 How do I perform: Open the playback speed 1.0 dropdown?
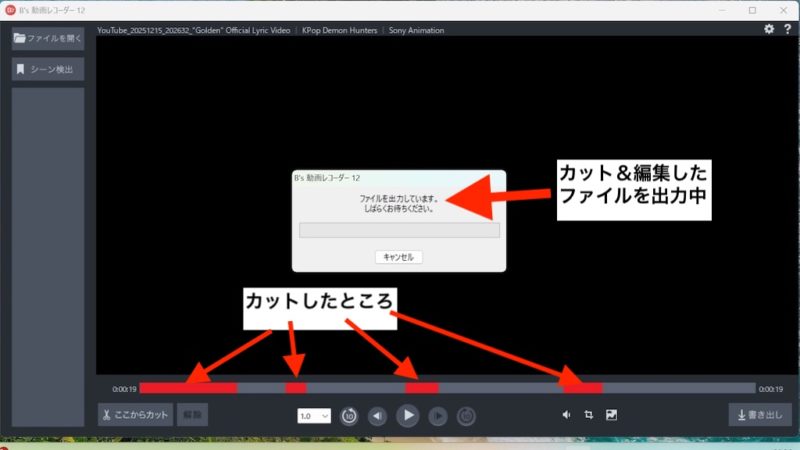(314, 416)
